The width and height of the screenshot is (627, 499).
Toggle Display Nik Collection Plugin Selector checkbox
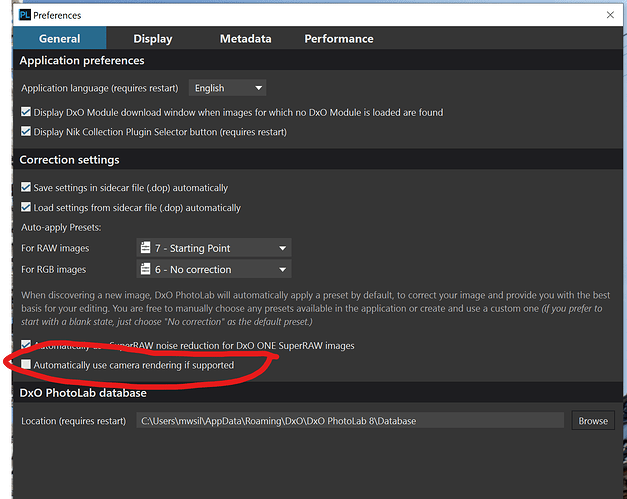(26, 132)
